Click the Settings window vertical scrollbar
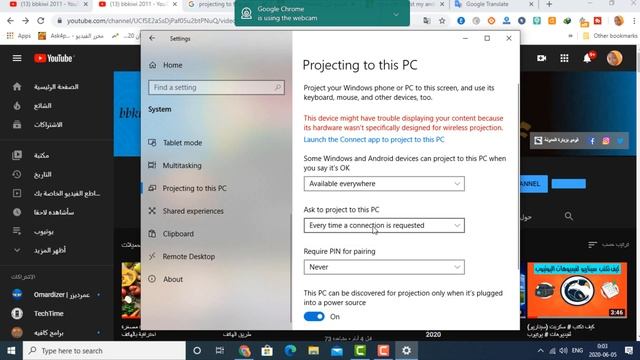 point(518,176)
